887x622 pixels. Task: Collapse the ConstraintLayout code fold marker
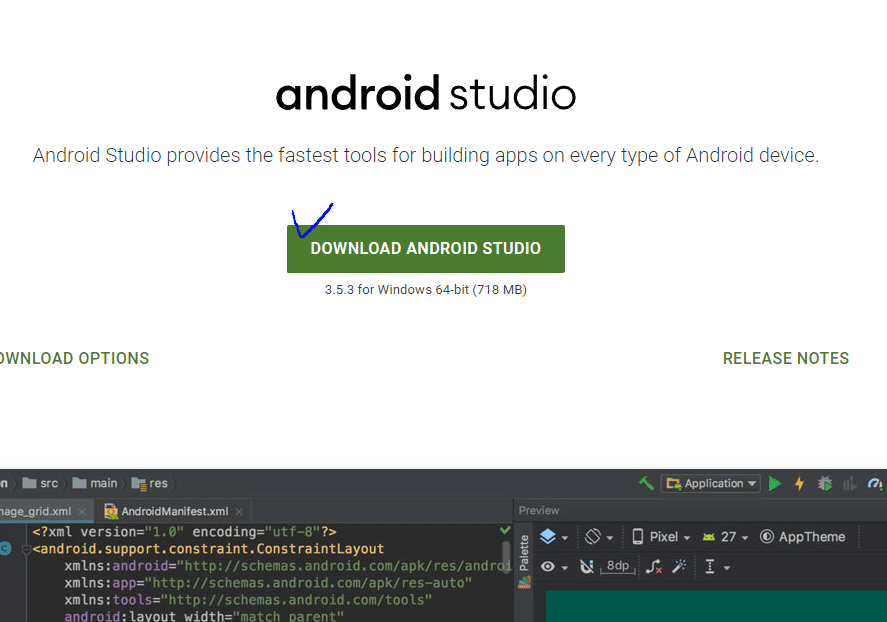click(x=26, y=549)
